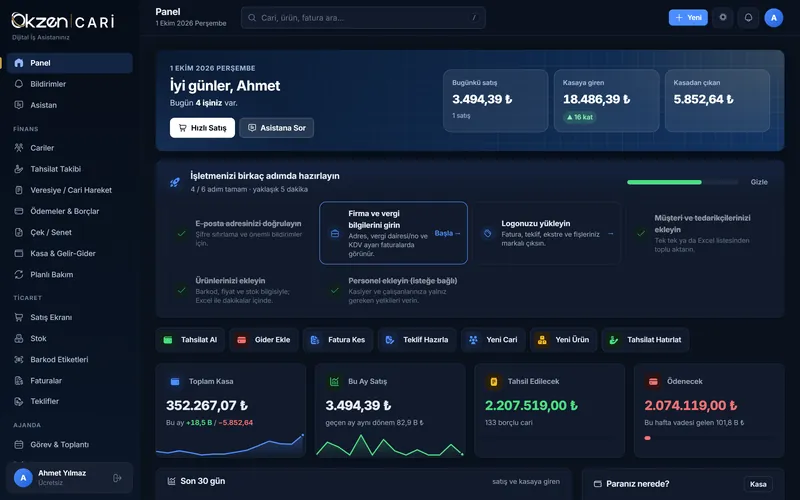The image size is (800, 500).
Task: Toggle the Personel ekleyin checkmark
Action: (335, 290)
